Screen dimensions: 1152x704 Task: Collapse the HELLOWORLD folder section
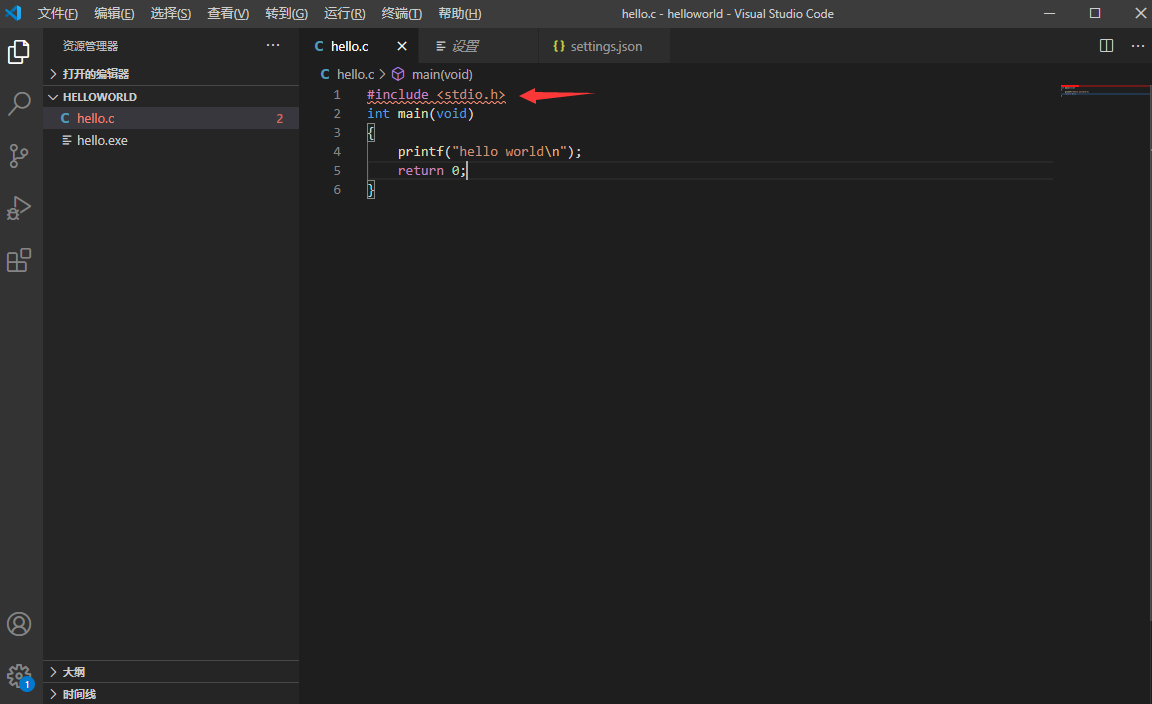[x=170, y=97]
